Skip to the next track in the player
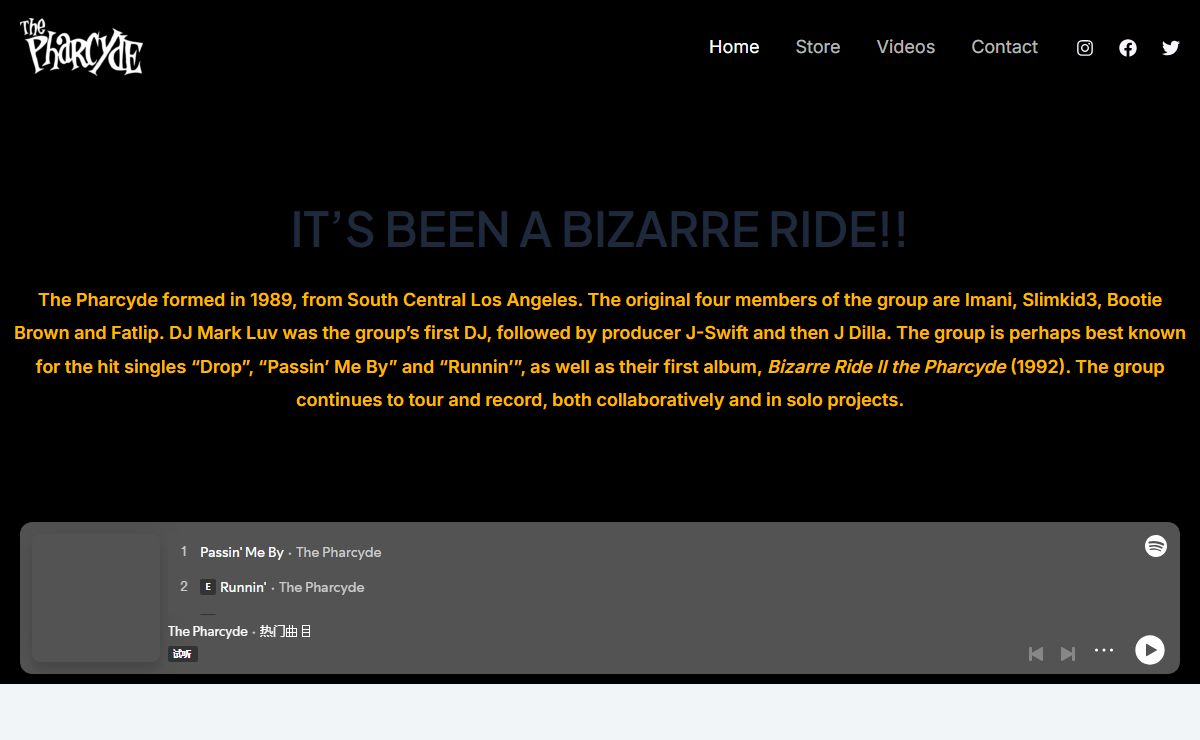The height and width of the screenshot is (740, 1200). (1068, 654)
